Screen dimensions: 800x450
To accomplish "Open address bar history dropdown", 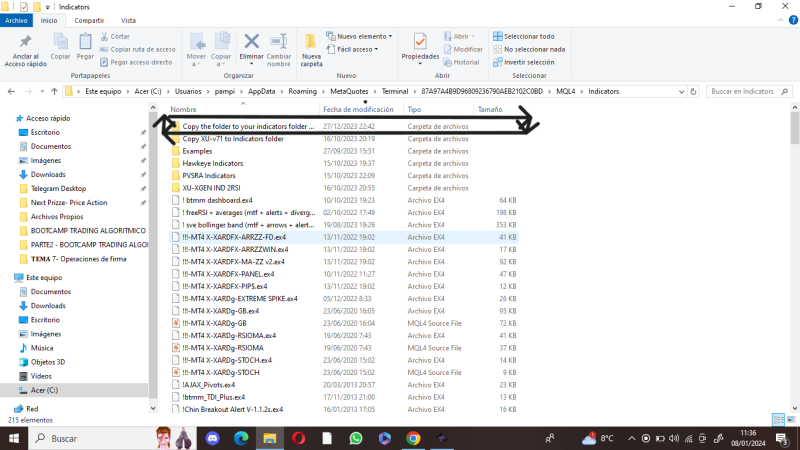I will [681, 92].
